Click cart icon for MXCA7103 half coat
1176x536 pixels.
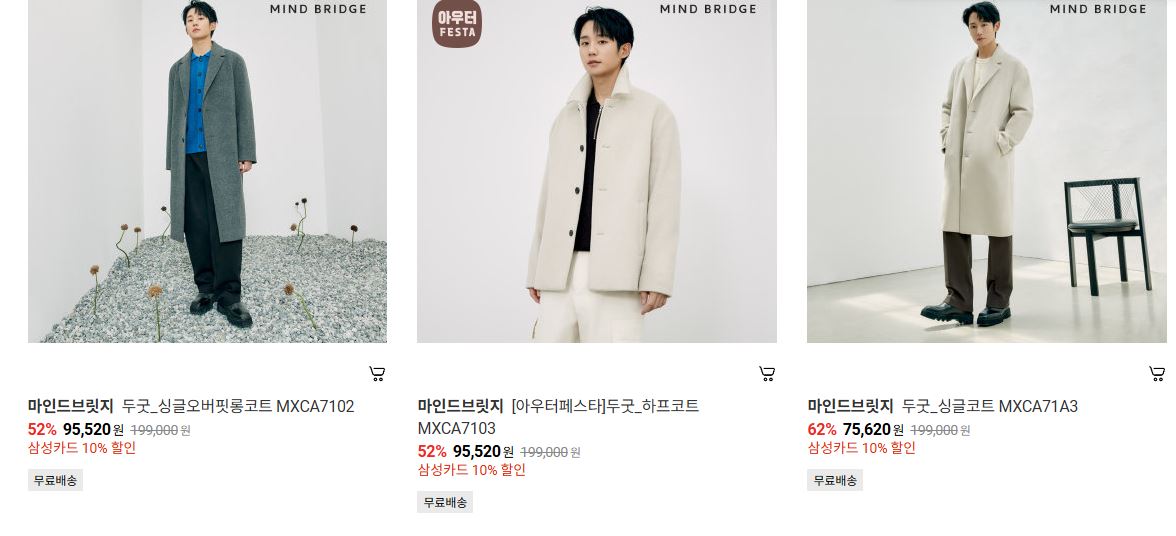(767, 373)
